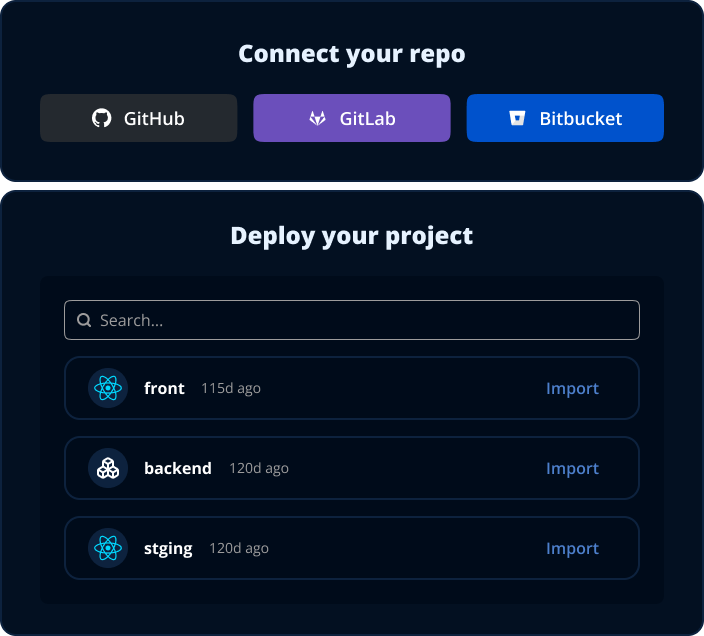The width and height of the screenshot is (704, 636).
Task: Focus the Search repositories input field
Action: click(360, 320)
